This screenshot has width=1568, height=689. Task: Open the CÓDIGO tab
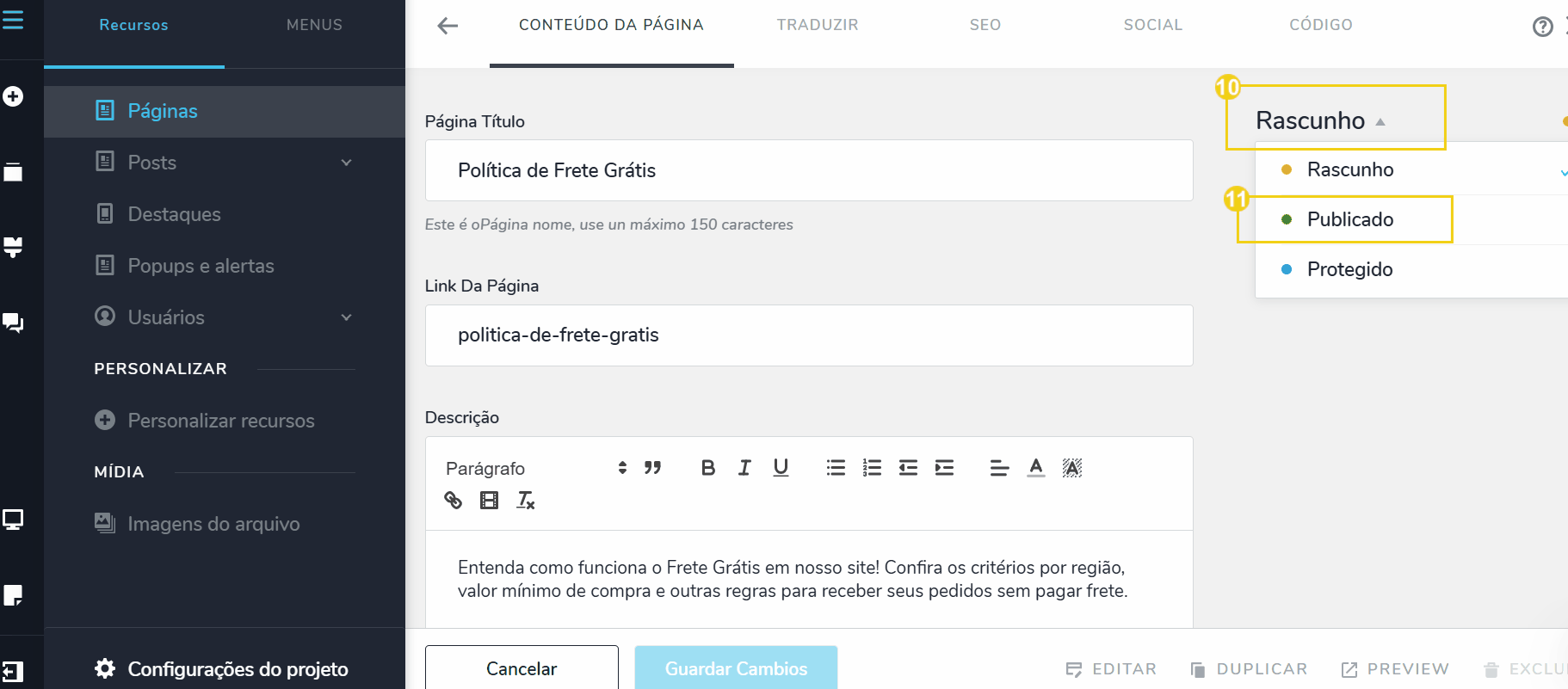pos(1321,26)
